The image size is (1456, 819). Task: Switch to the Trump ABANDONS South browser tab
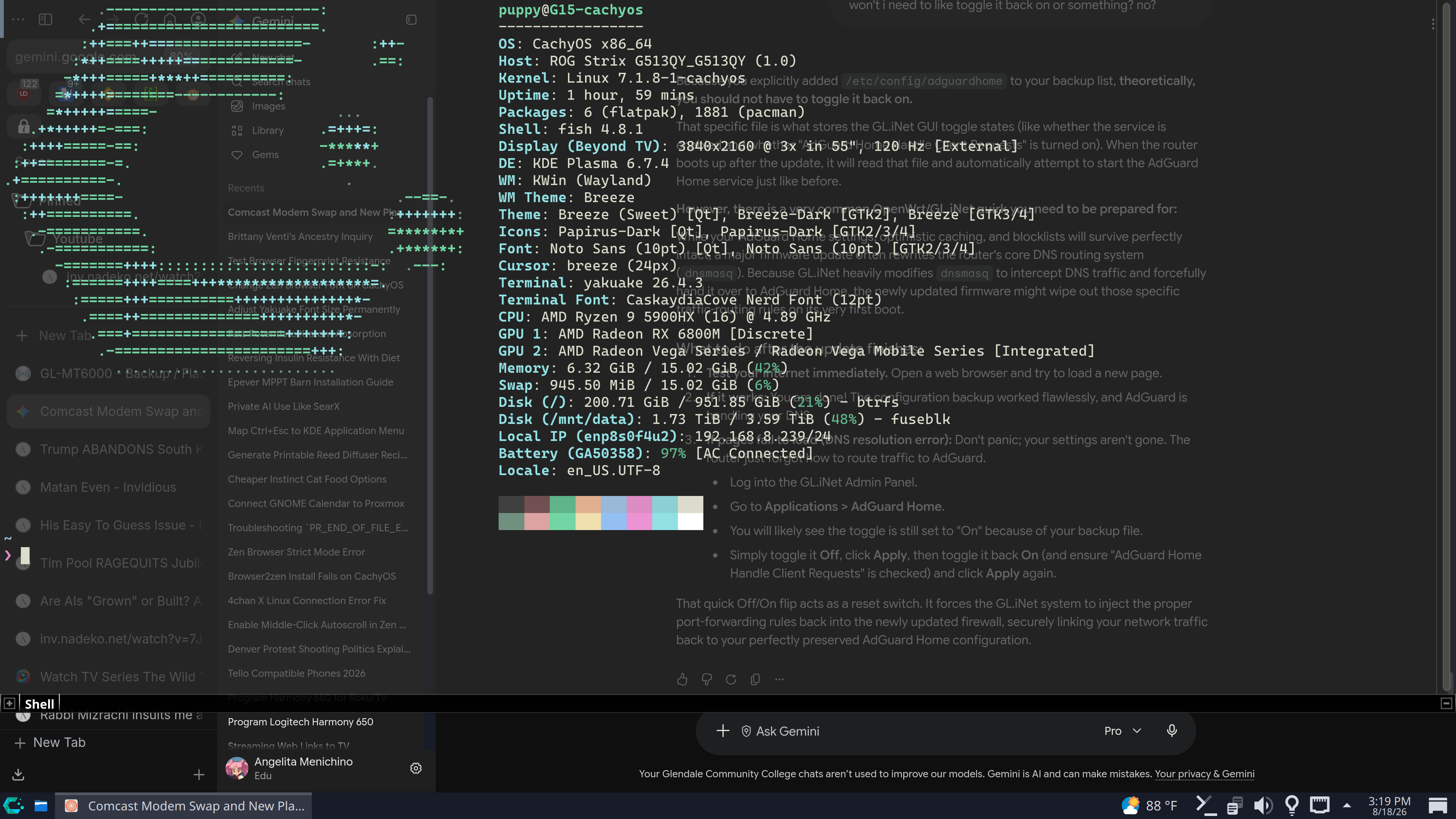click(x=108, y=449)
